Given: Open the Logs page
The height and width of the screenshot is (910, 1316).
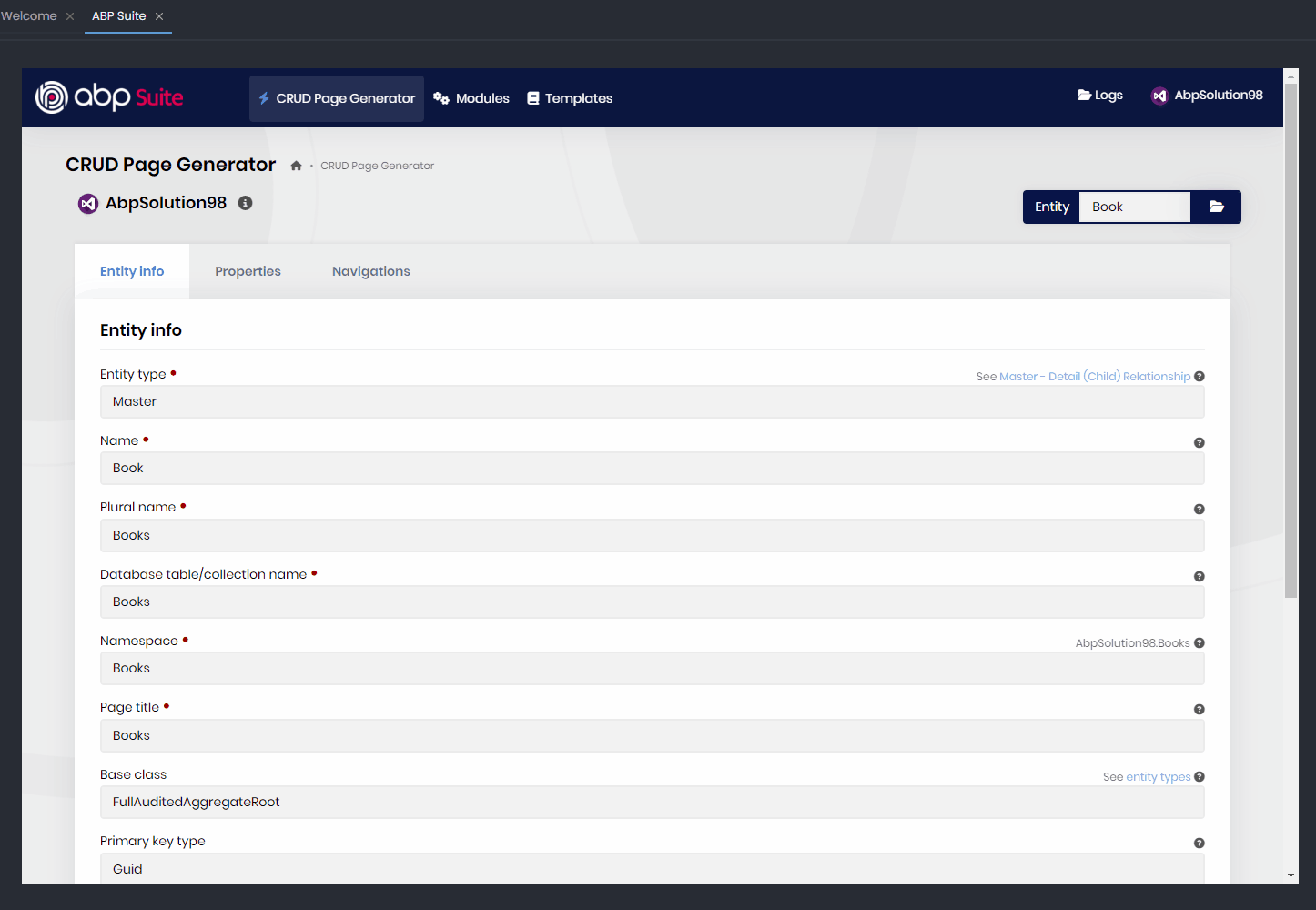Looking at the screenshot, I should click(1100, 96).
